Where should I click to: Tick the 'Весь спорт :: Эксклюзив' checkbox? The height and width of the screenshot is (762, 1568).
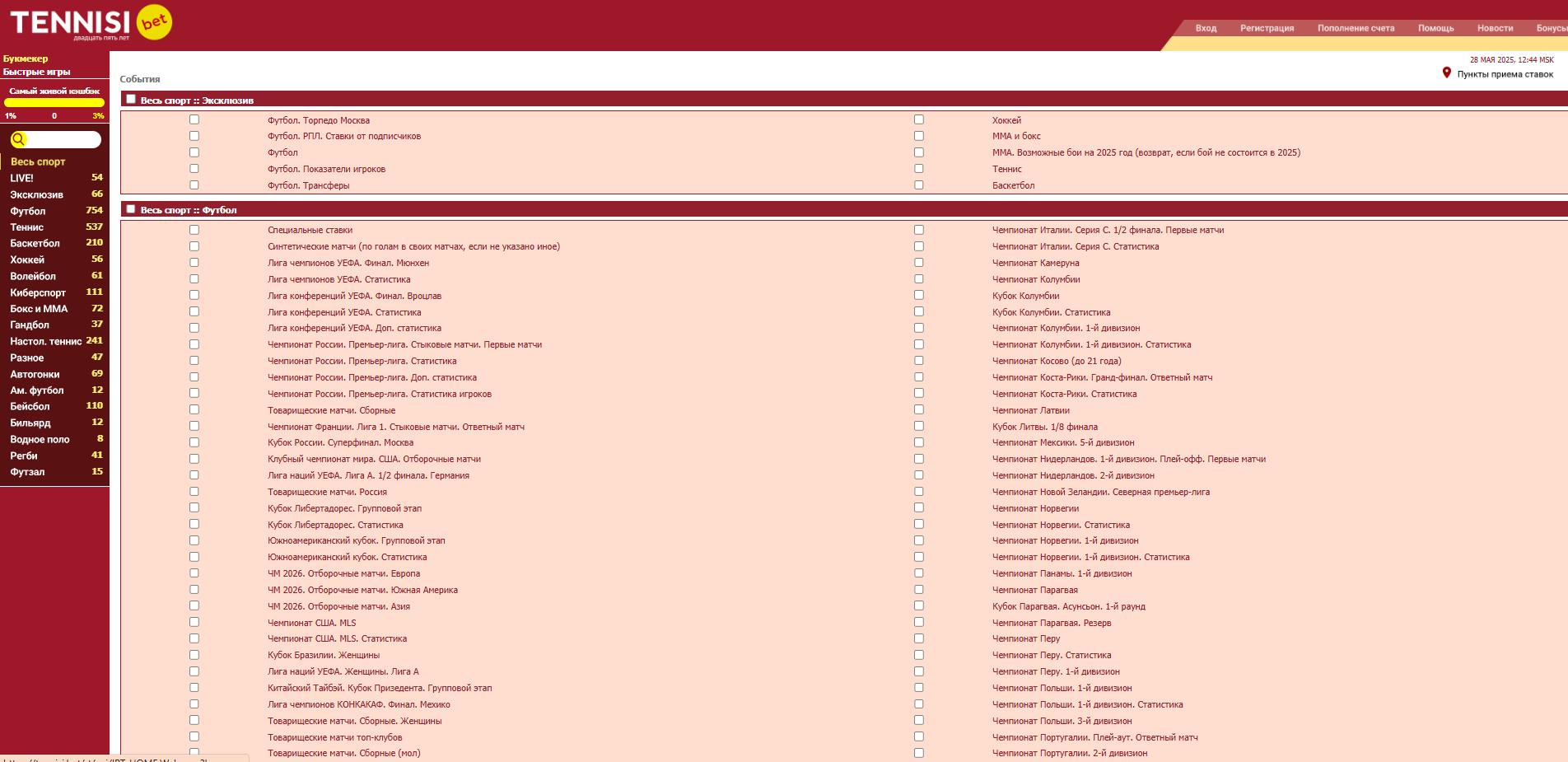(x=130, y=99)
